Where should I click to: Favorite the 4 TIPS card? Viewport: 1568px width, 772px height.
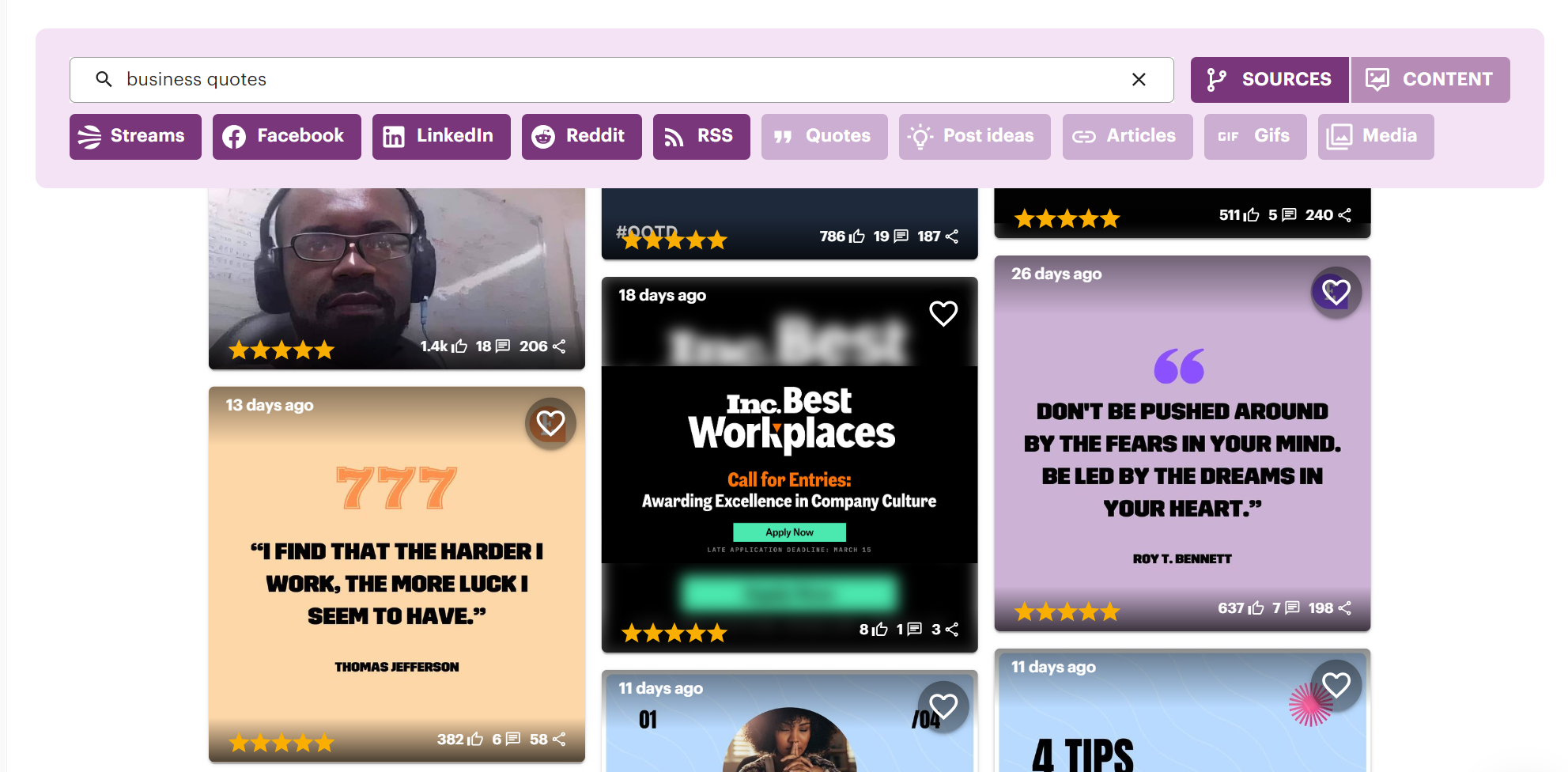point(1336,685)
